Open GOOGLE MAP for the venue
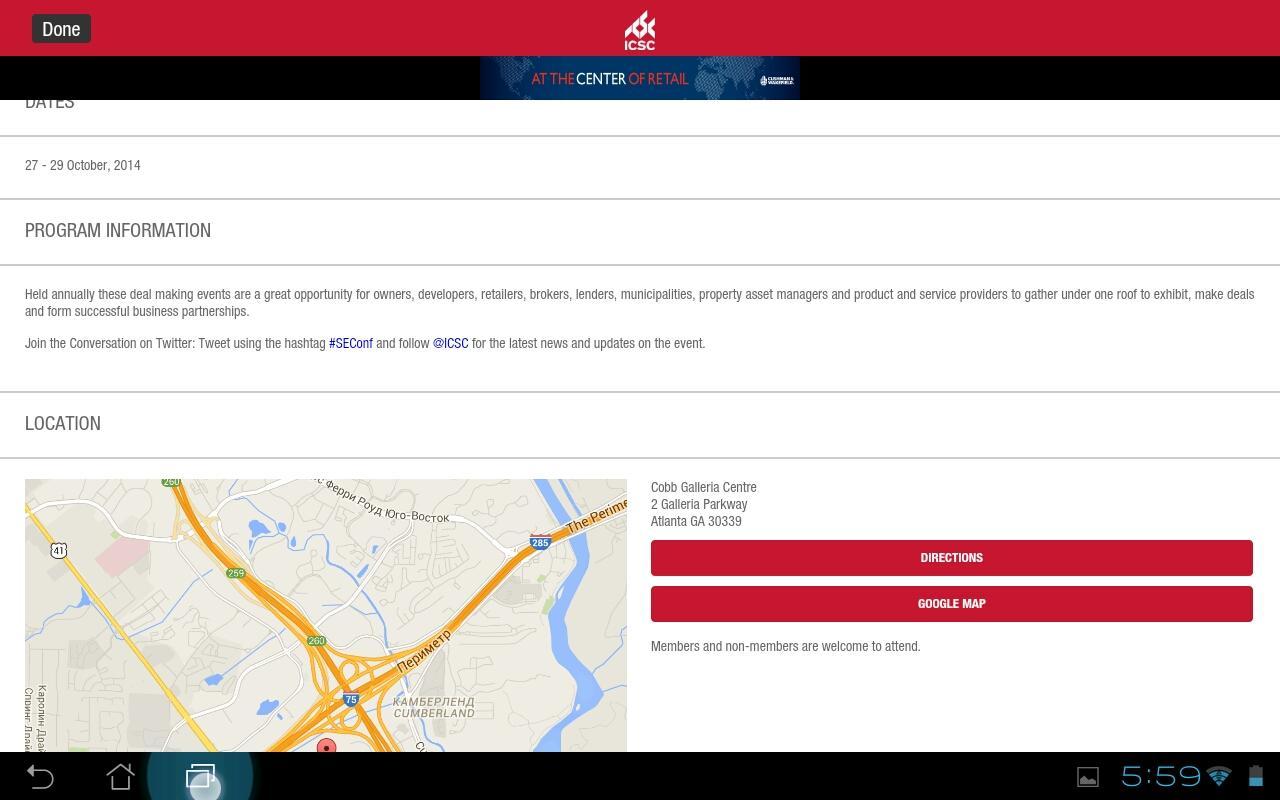Viewport: 1280px width, 800px height. [x=951, y=603]
